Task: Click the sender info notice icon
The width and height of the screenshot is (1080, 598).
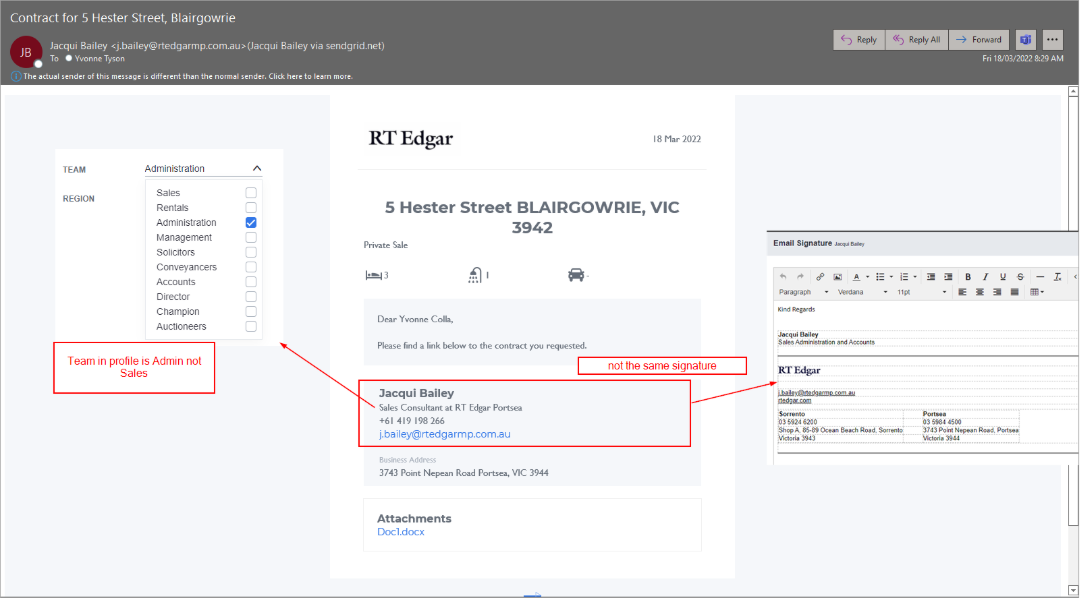Action: click(x=16, y=76)
